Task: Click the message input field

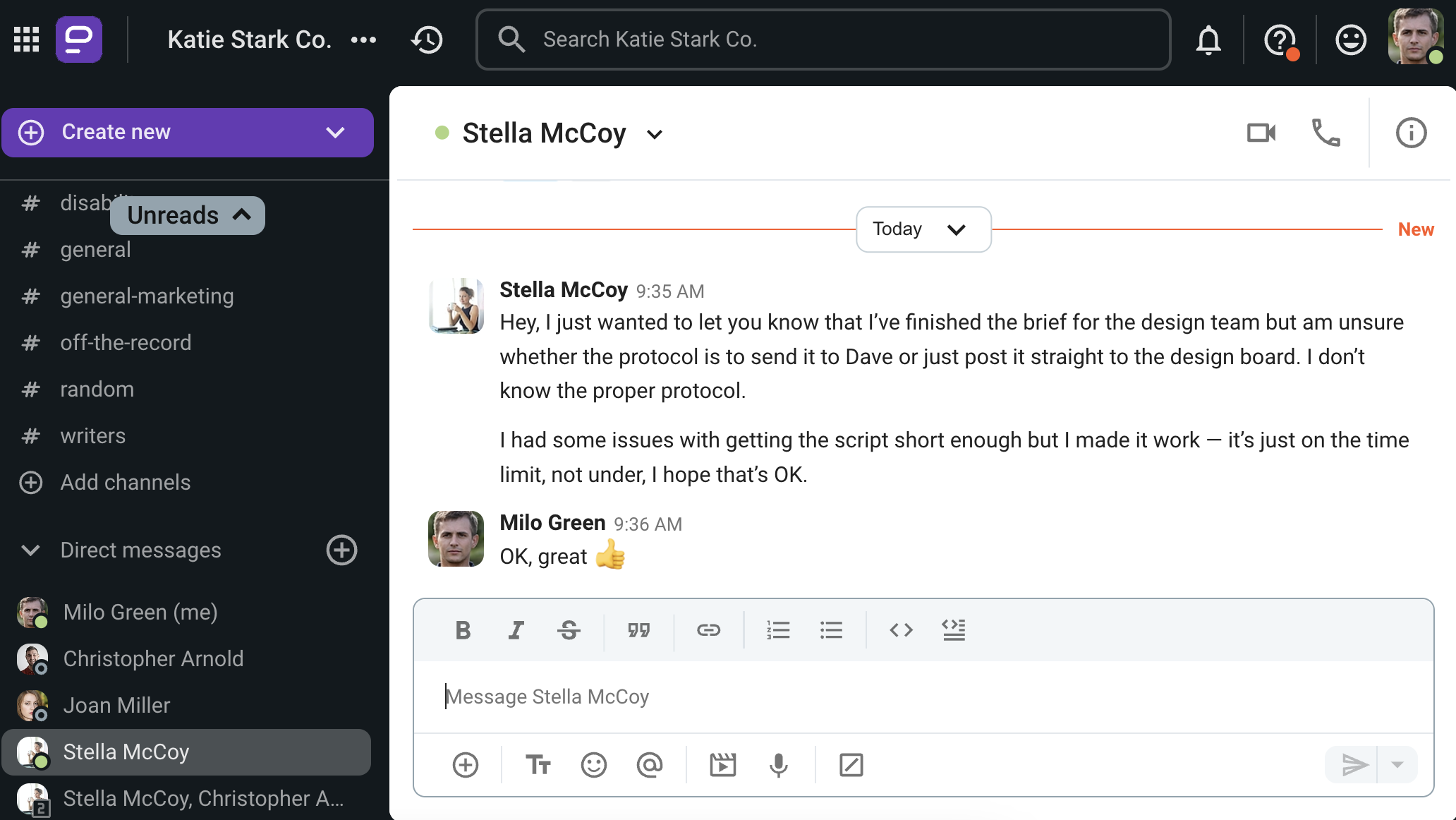Action: [x=922, y=697]
